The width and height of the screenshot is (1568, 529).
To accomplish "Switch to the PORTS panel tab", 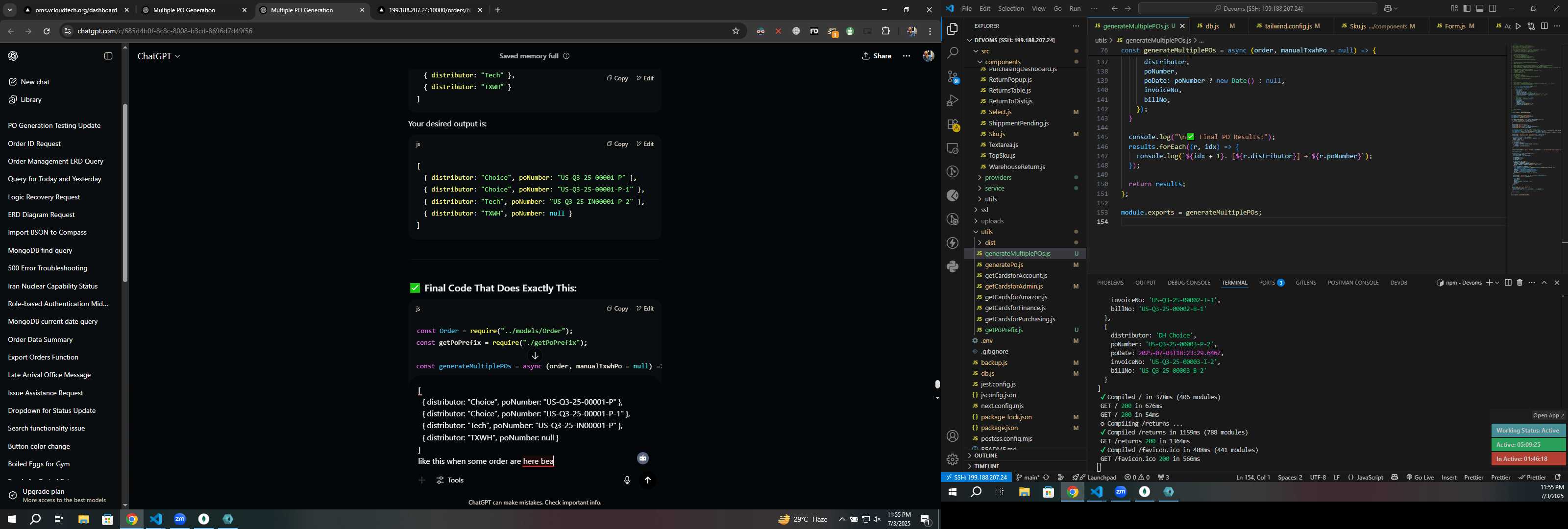I will coord(1272,283).
